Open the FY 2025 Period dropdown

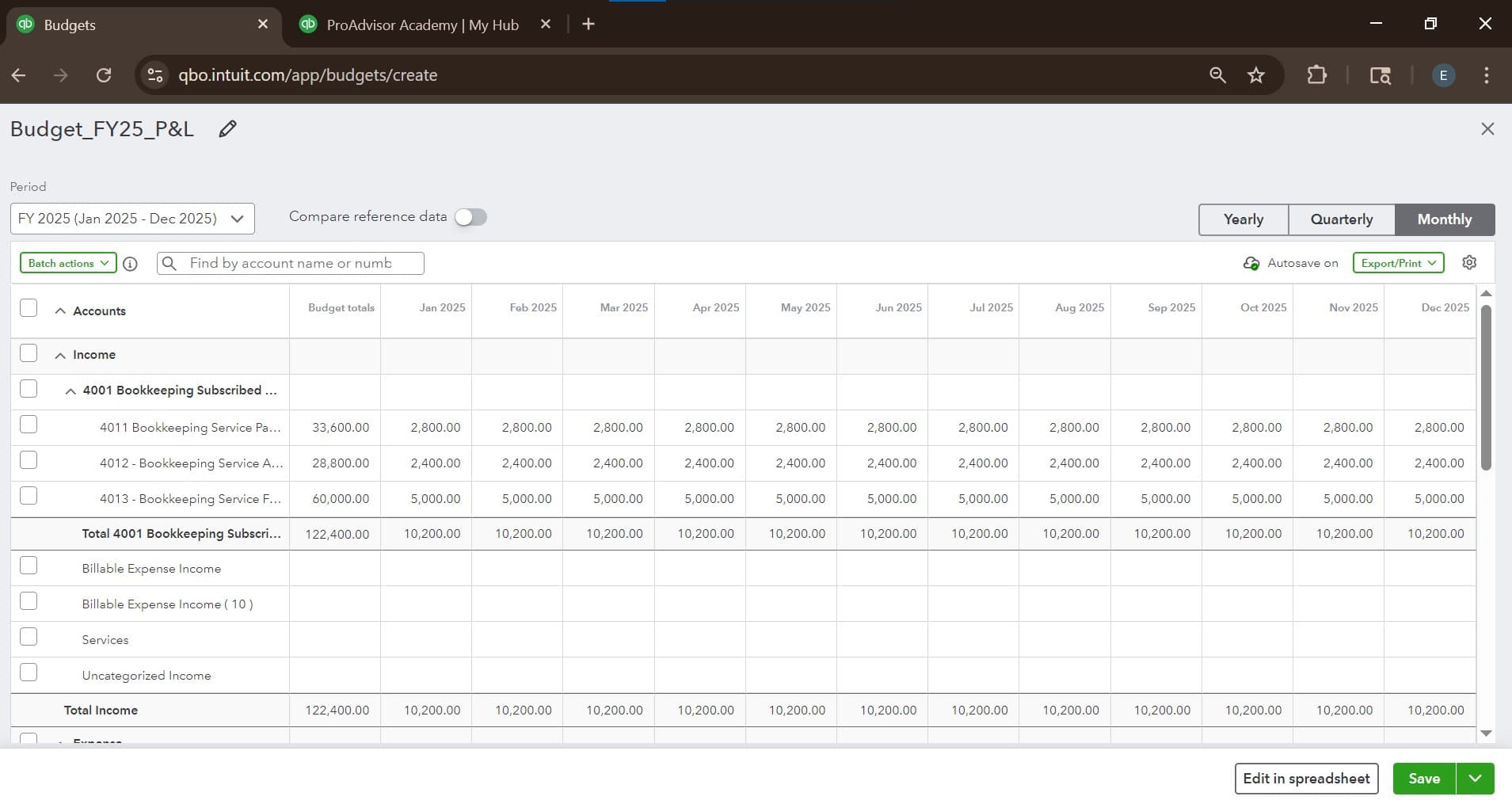click(x=132, y=219)
